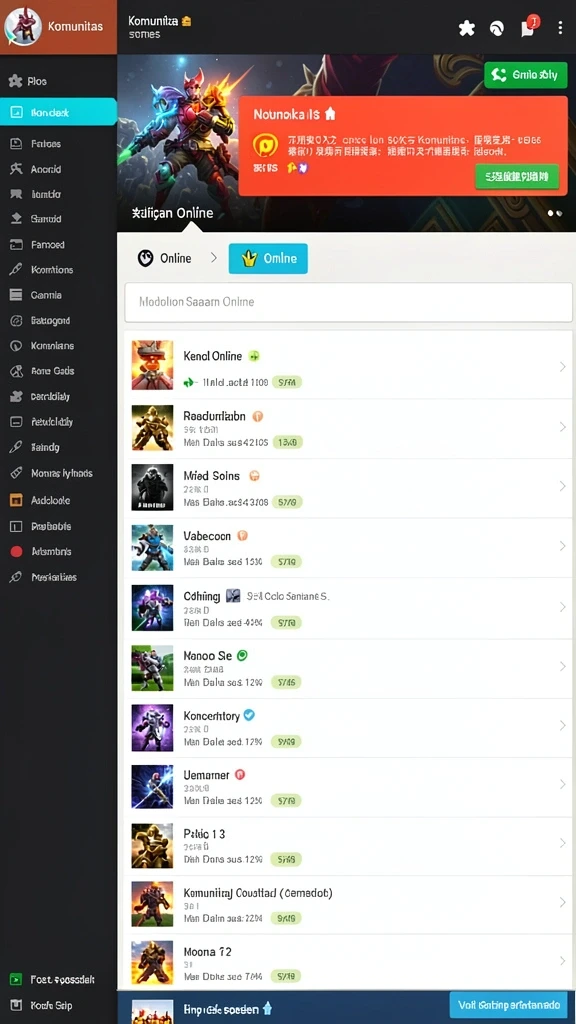Viewport: 576px width, 1024px height.
Task: Click the Famoed sidebar icon
Action: pos(16,244)
